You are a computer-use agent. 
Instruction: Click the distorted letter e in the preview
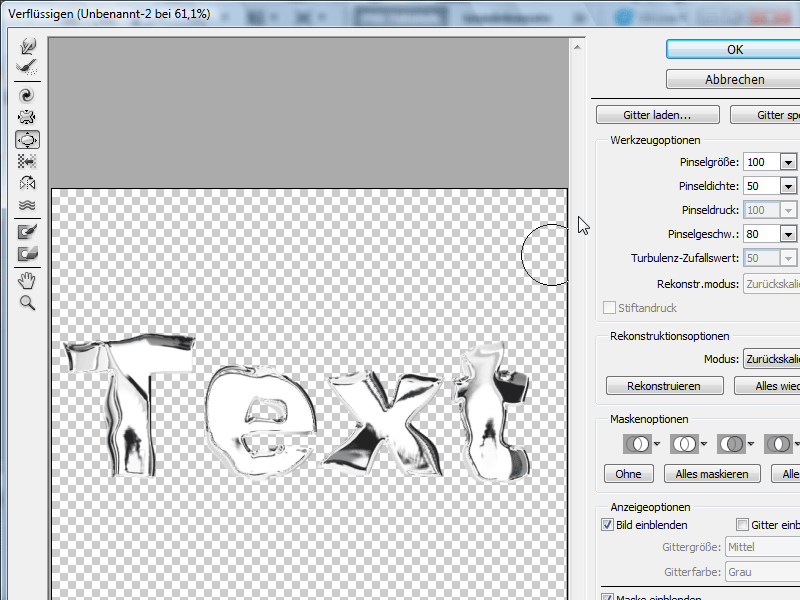click(x=260, y=421)
